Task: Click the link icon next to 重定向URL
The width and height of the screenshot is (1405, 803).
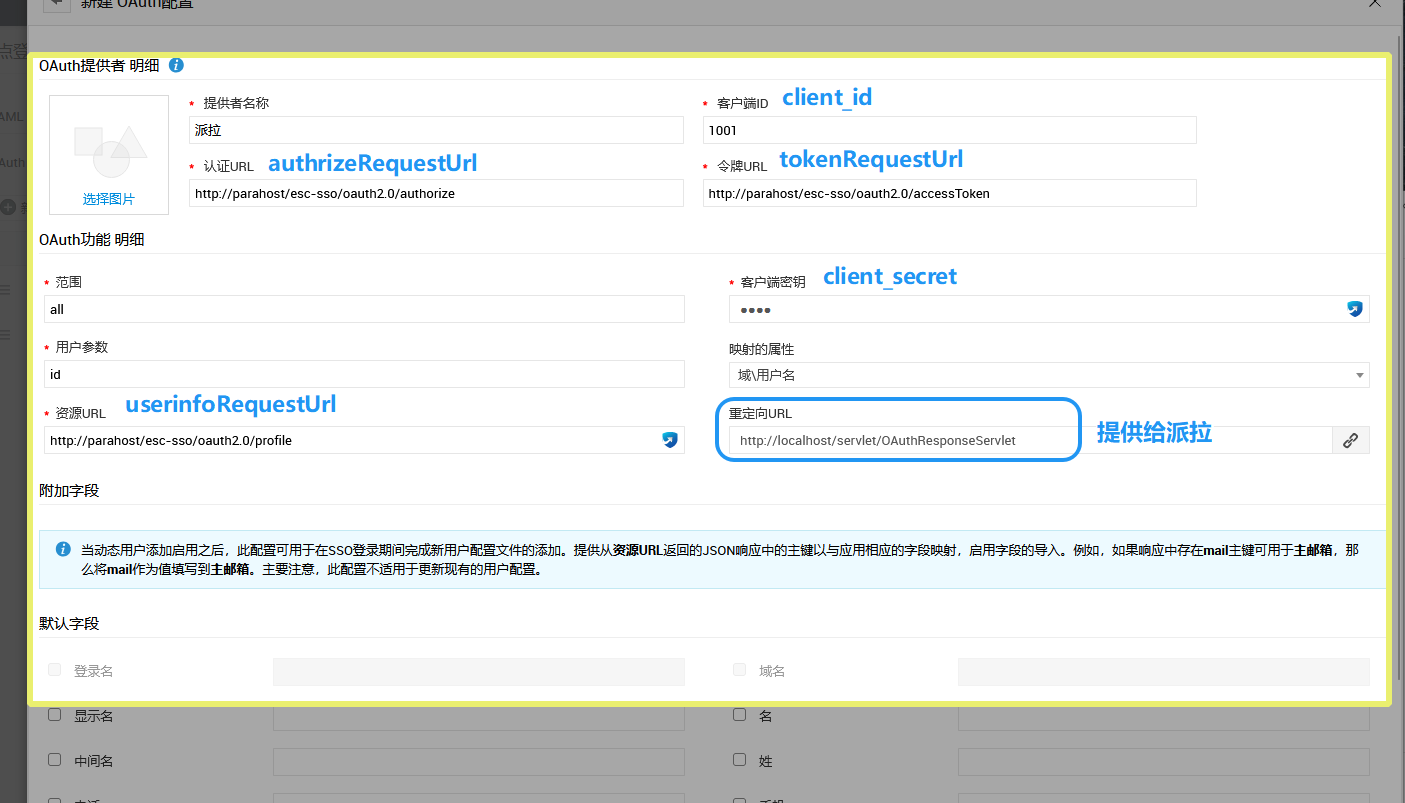Action: (x=1350, y=440)
